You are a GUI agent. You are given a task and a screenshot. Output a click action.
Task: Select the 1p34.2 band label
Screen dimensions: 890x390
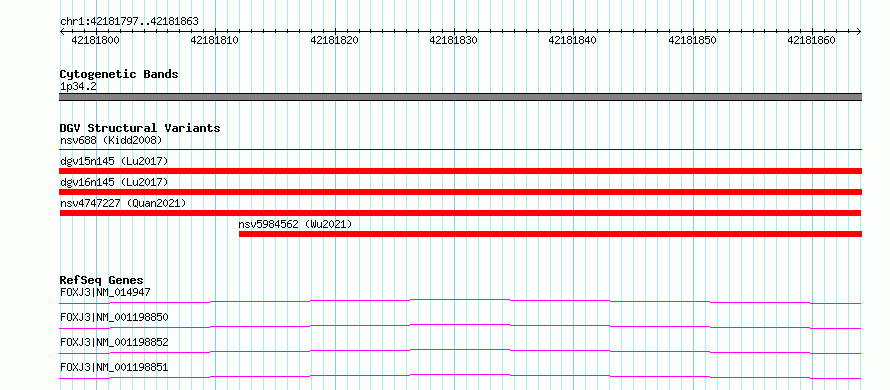pos(78,87)
